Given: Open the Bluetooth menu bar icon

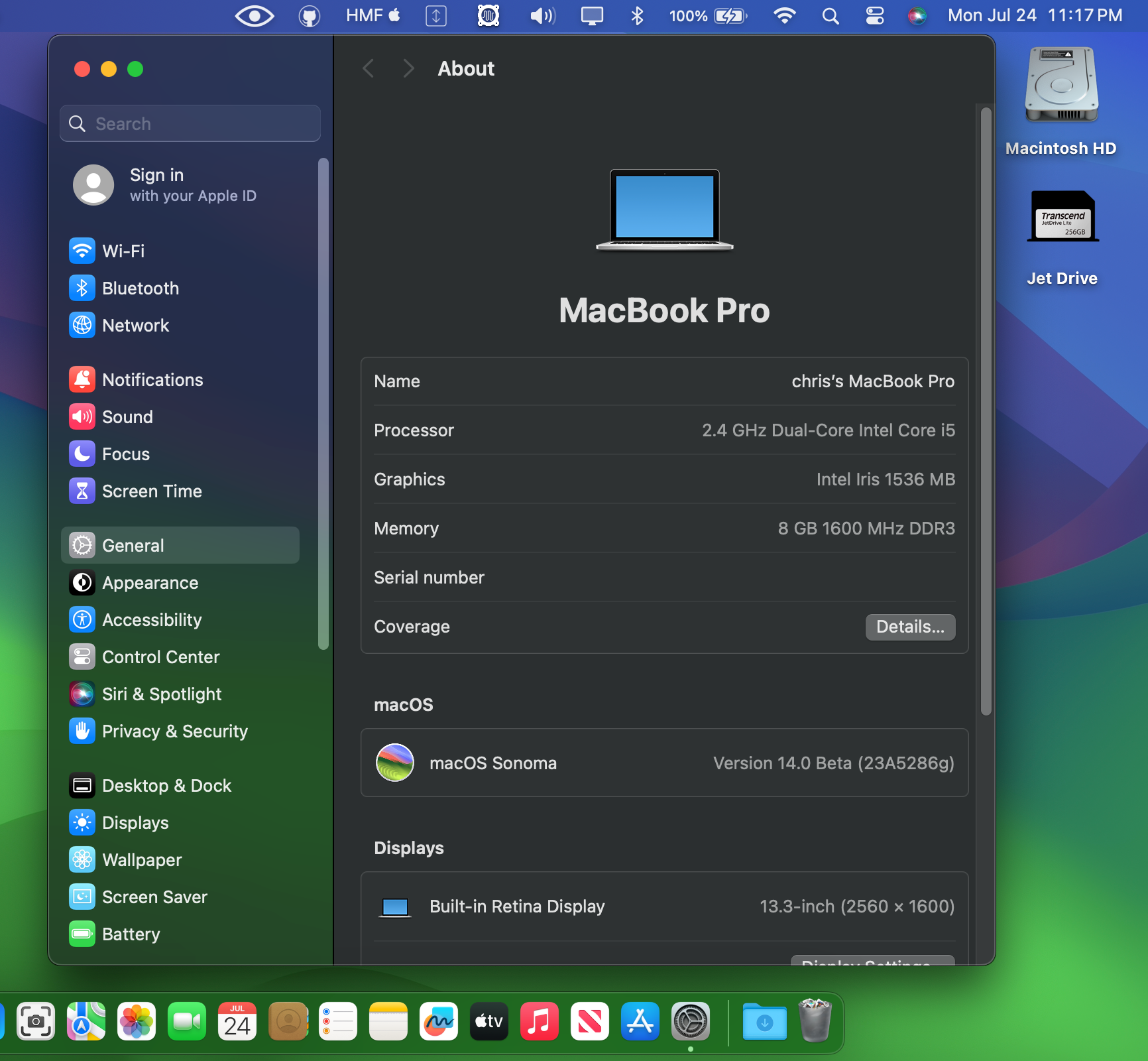Looking at the screenshot, I should pos(637,16).
